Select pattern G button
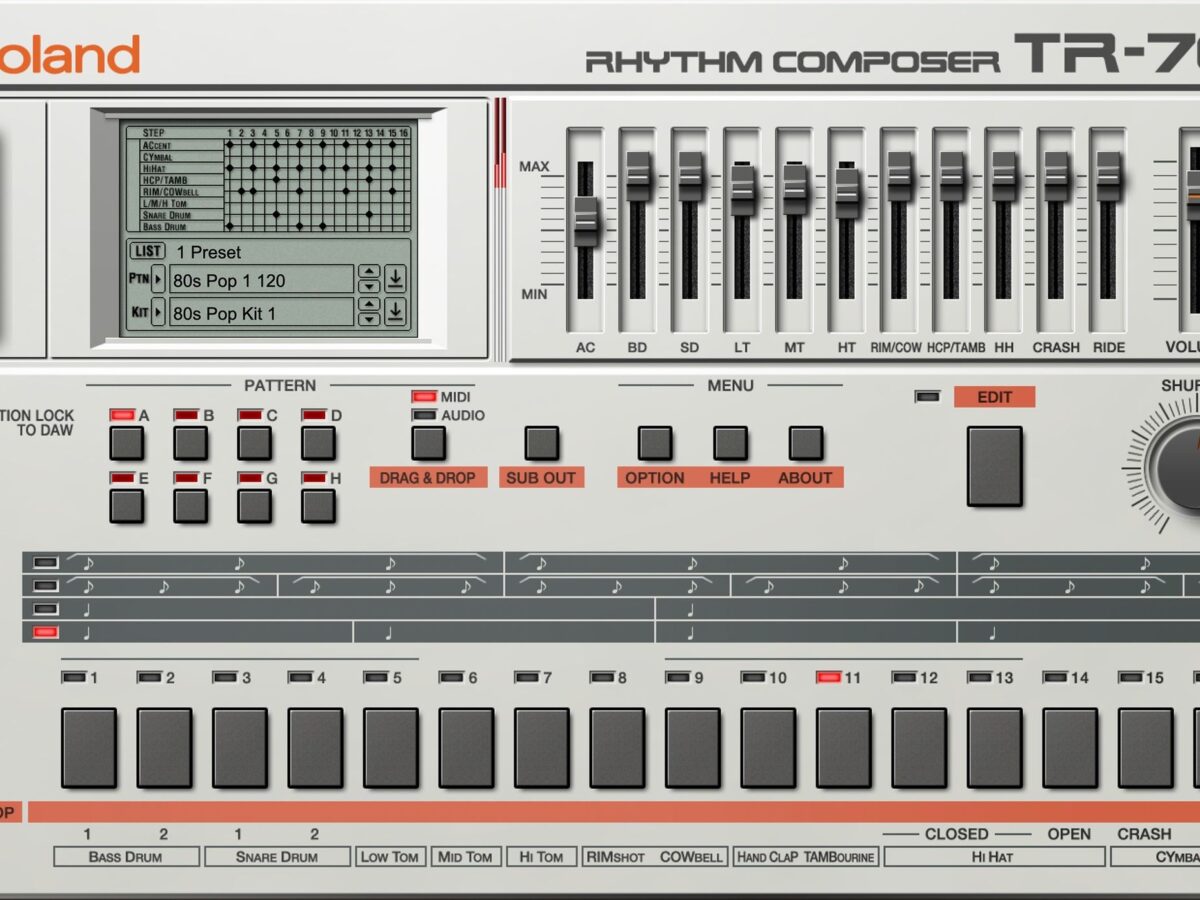Viewport: 1200px width, 900px height. pos(255,506)
